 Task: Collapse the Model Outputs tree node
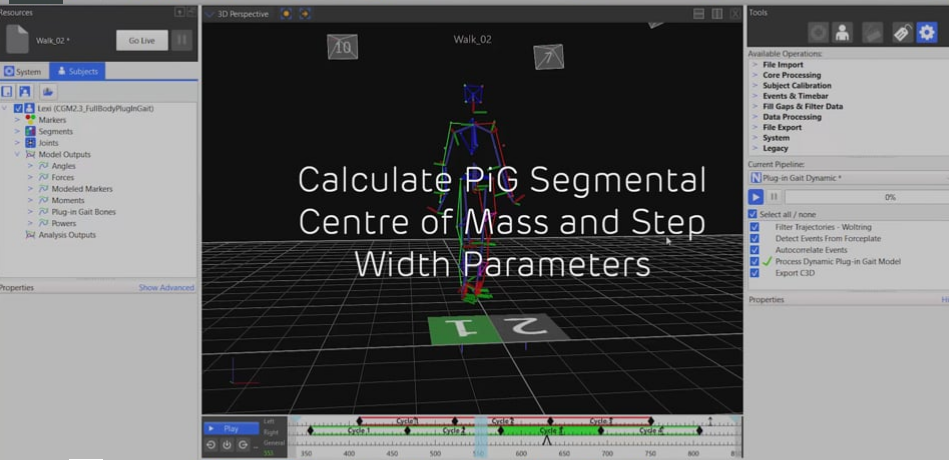pyautogui.click(x=17, y=154)
